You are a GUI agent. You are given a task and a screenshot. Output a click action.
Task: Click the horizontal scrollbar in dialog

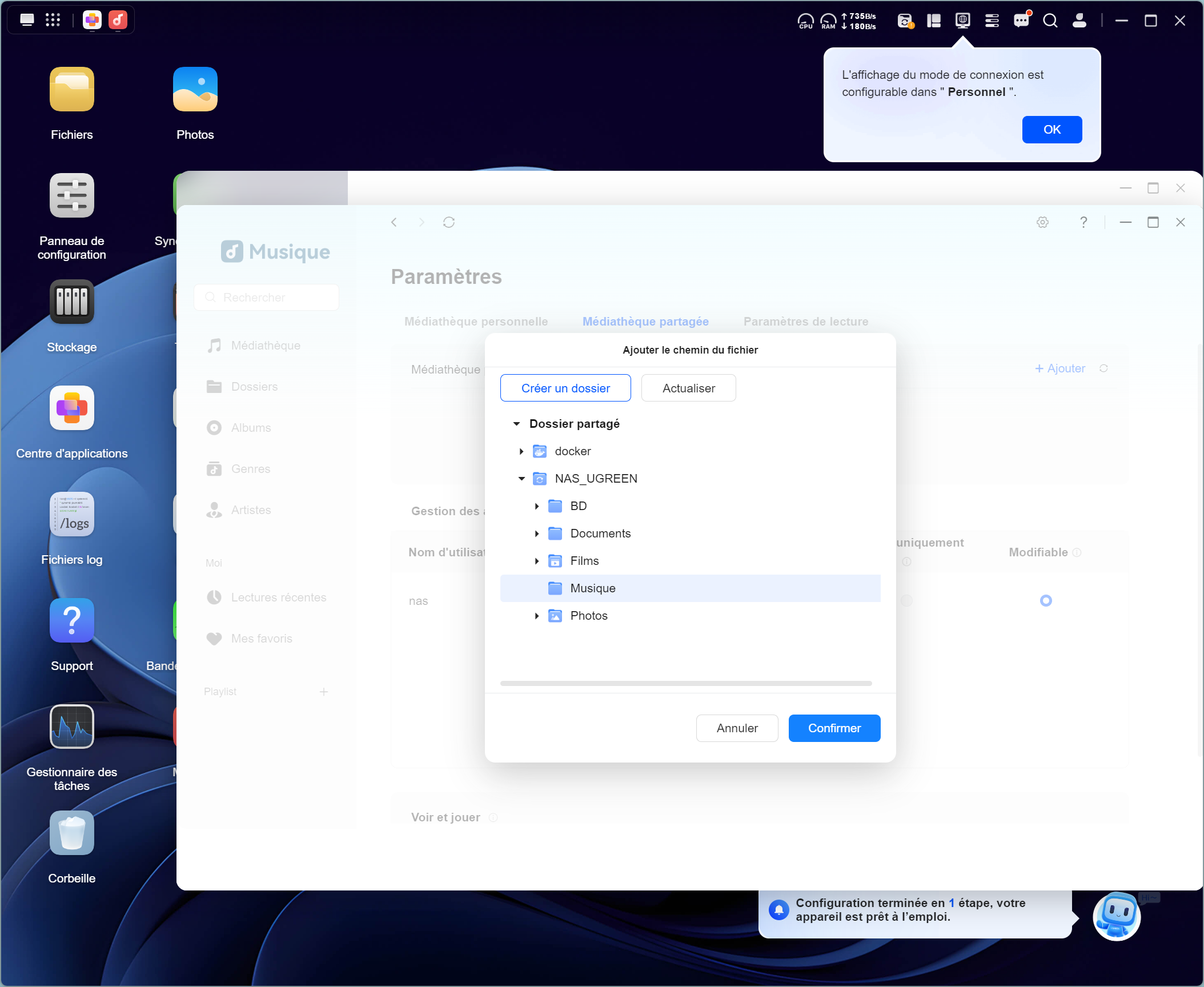click(686, 683)
